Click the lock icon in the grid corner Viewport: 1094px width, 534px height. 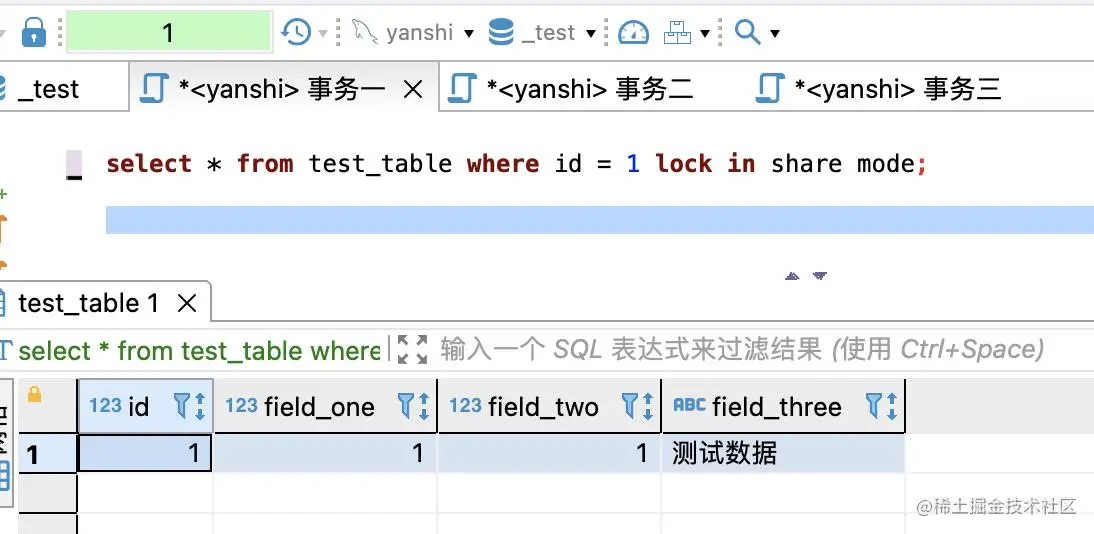tap(34, 395)
